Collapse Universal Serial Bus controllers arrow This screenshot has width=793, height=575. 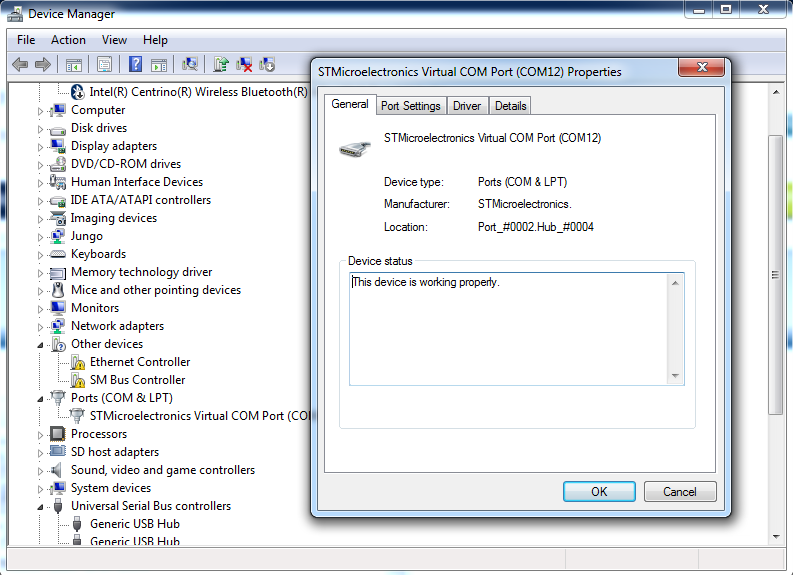tap(40, 507)
